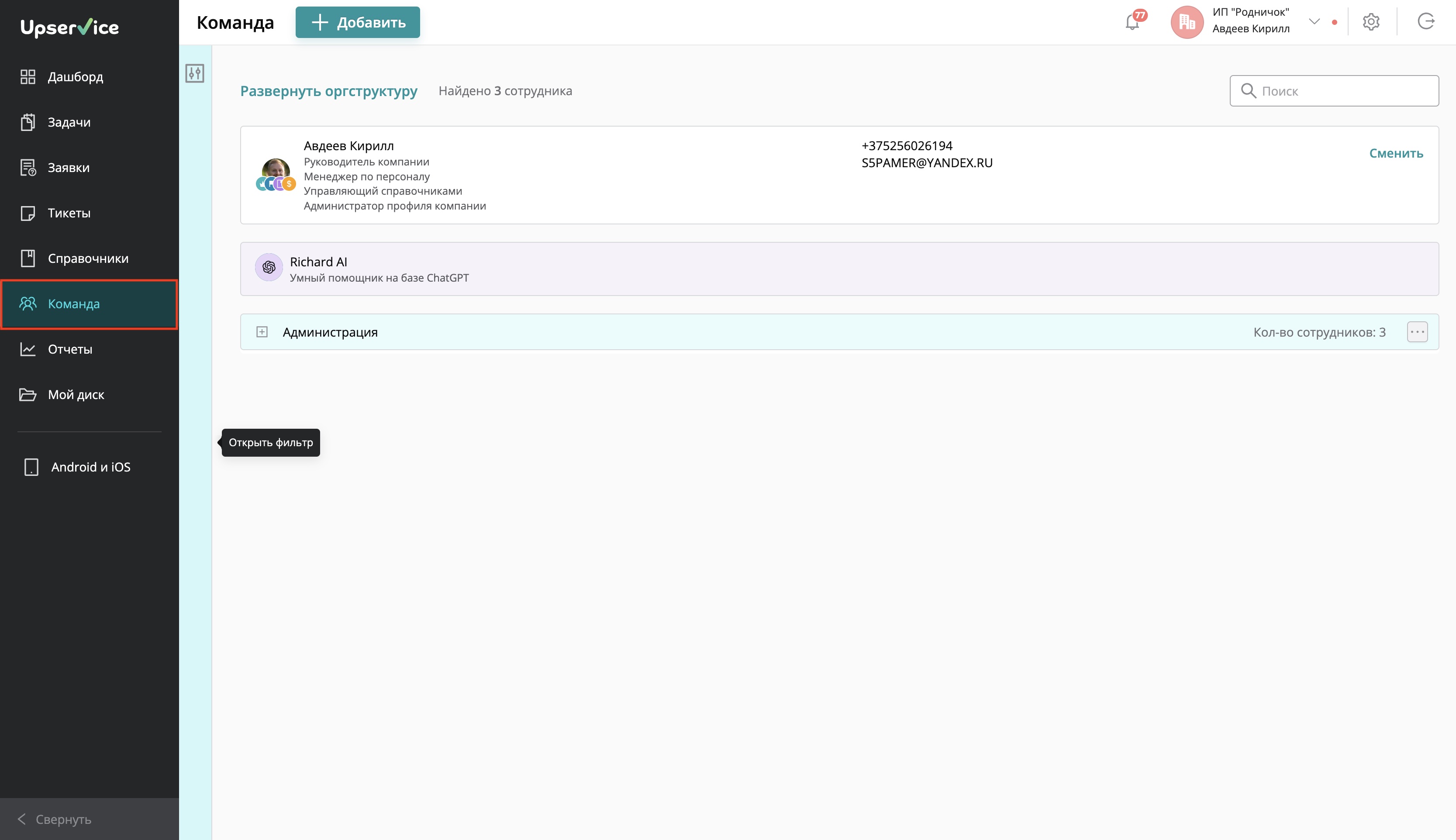The width and height of the screenshot is (1456, 840).
Task: Open Мой диск in sidebar
Action: coord(76,395)
